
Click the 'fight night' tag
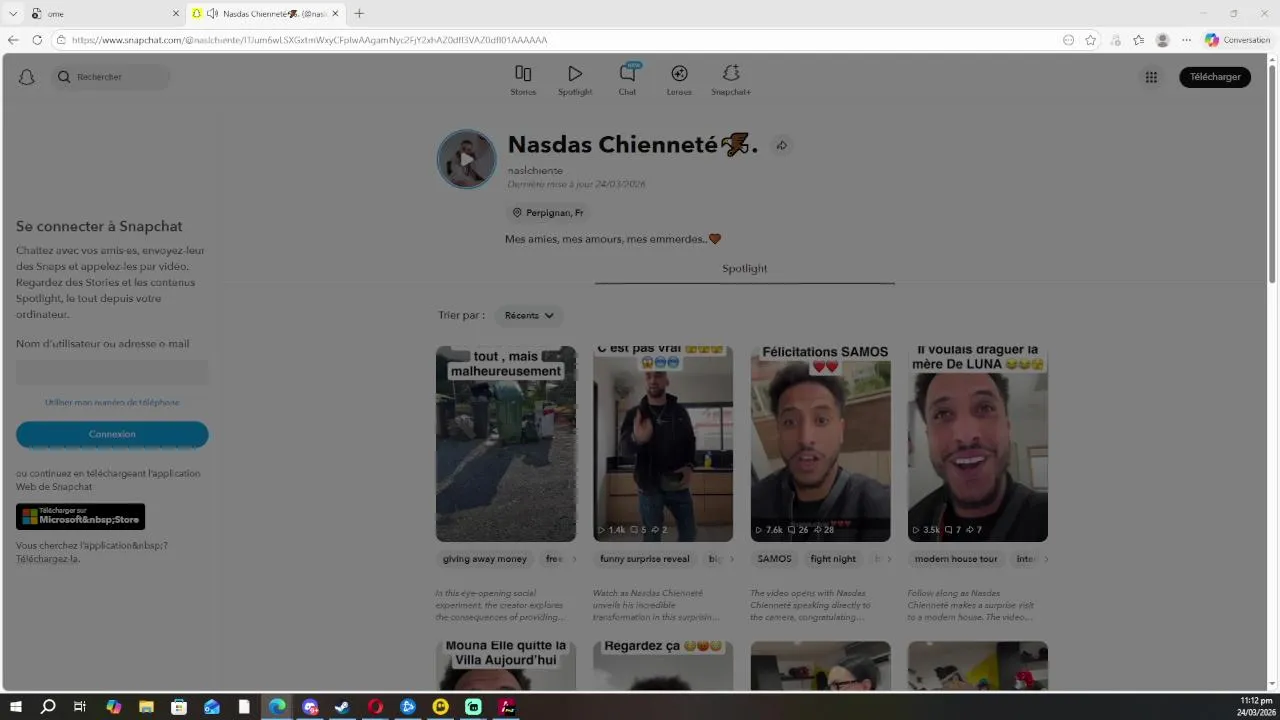[833, 559]
